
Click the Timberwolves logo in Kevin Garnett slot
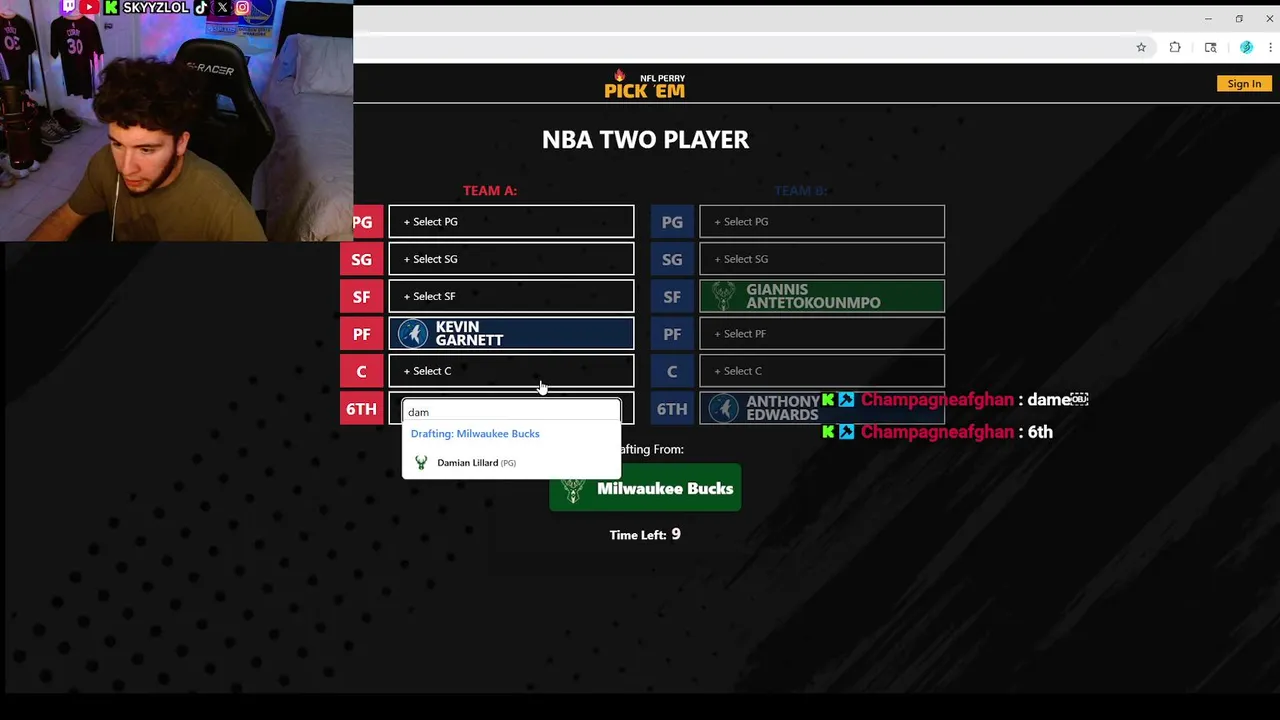(413, 334)
